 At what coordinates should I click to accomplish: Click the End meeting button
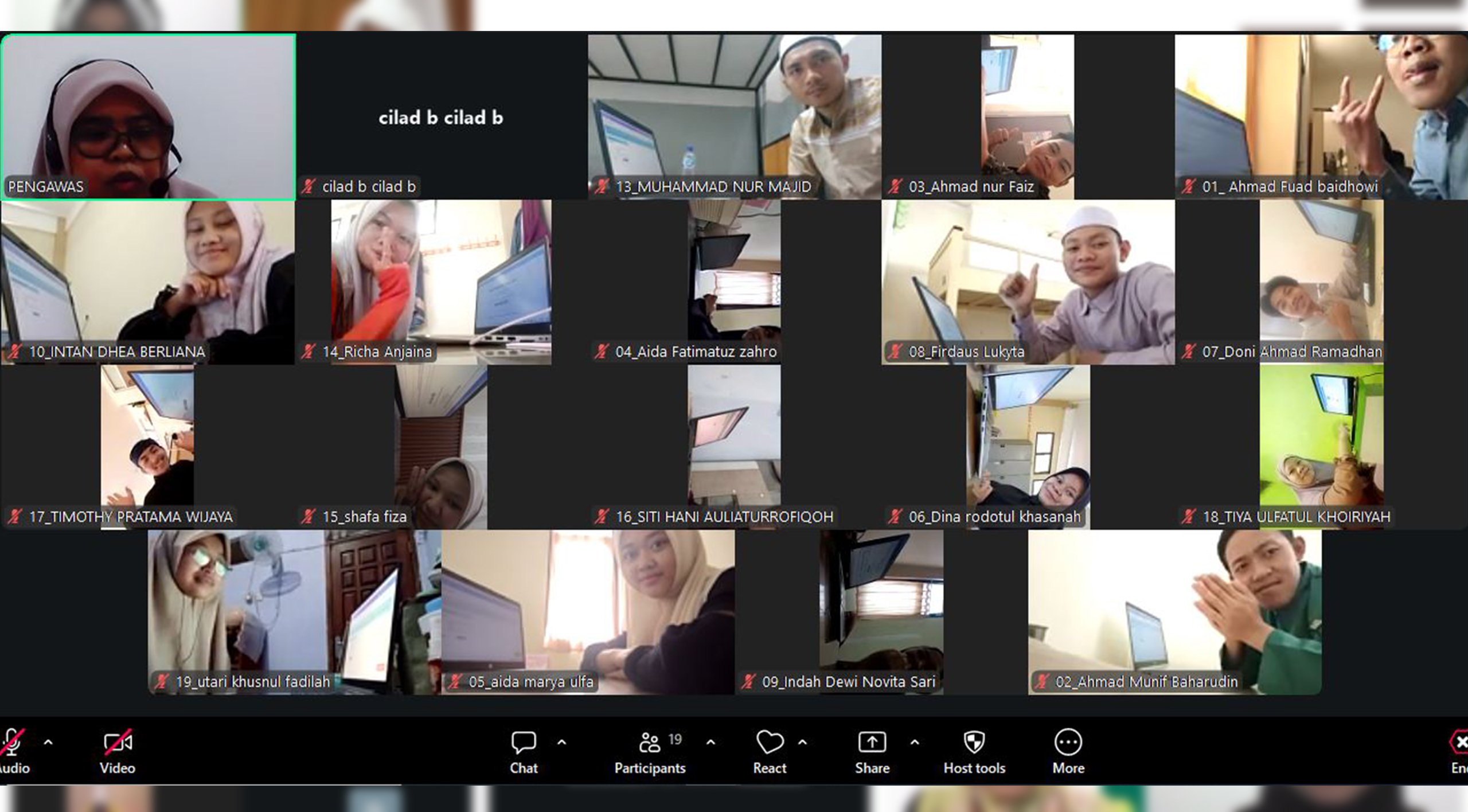[x=1459, y=752]
